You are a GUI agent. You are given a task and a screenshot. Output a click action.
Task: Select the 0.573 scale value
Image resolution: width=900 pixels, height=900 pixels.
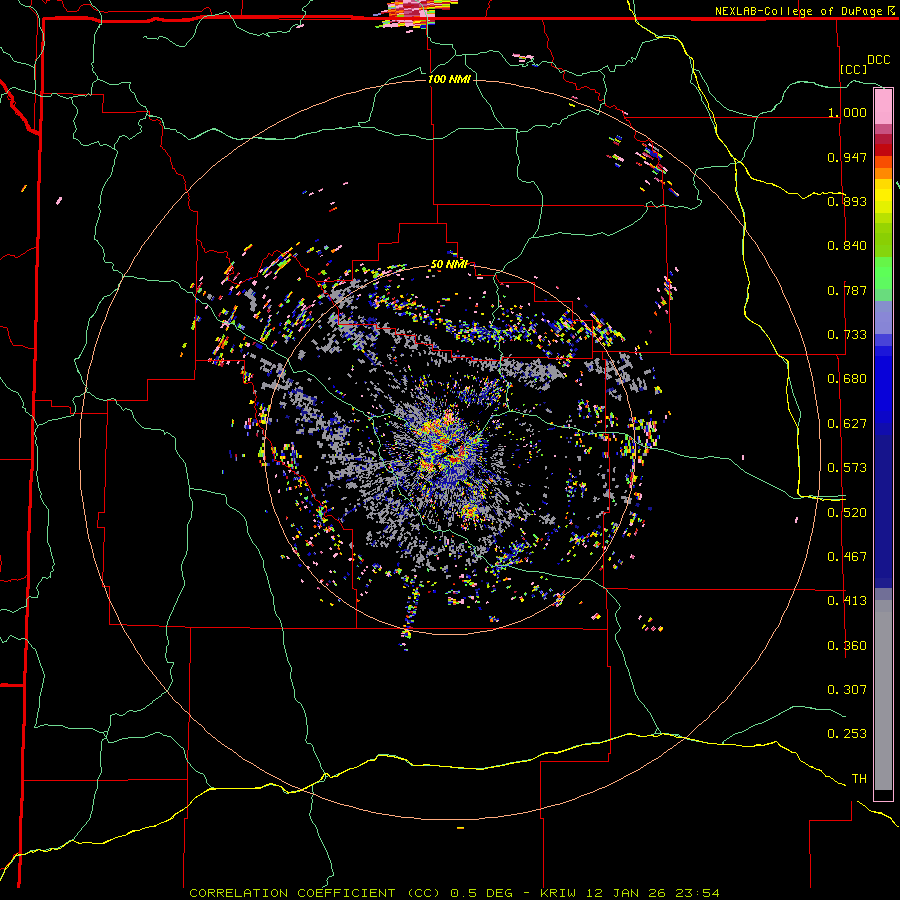click(847, 468)
